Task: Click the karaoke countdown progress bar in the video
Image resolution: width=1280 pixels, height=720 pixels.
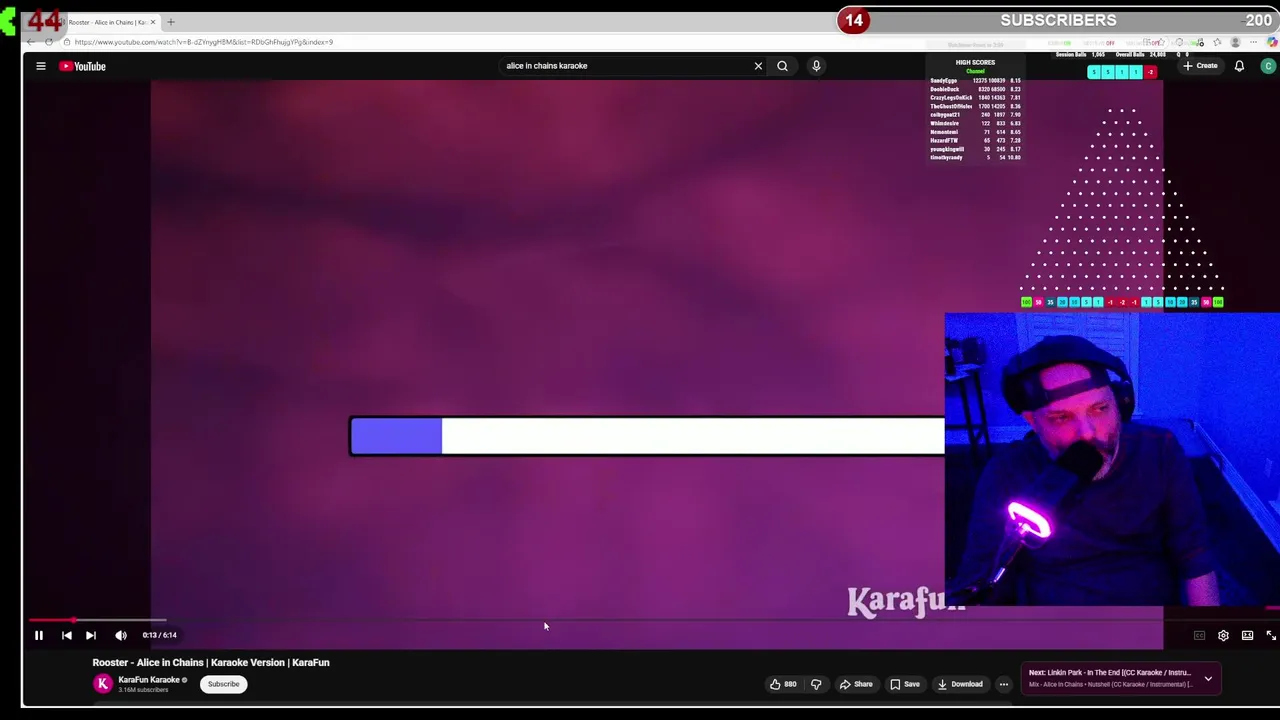Action: click(x=647, y=436)
